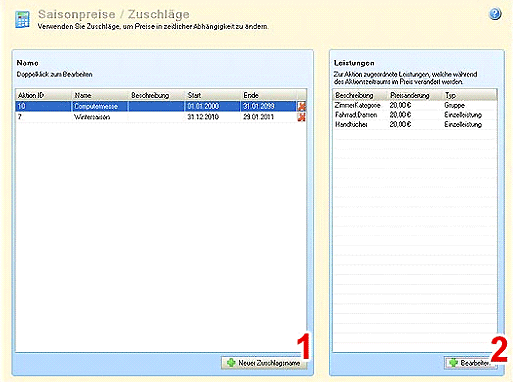Screen dimensions: 513x382
Task: Click green plus icon on Bearbeiten
Action: pyautogui.click(x=453, y=363)
